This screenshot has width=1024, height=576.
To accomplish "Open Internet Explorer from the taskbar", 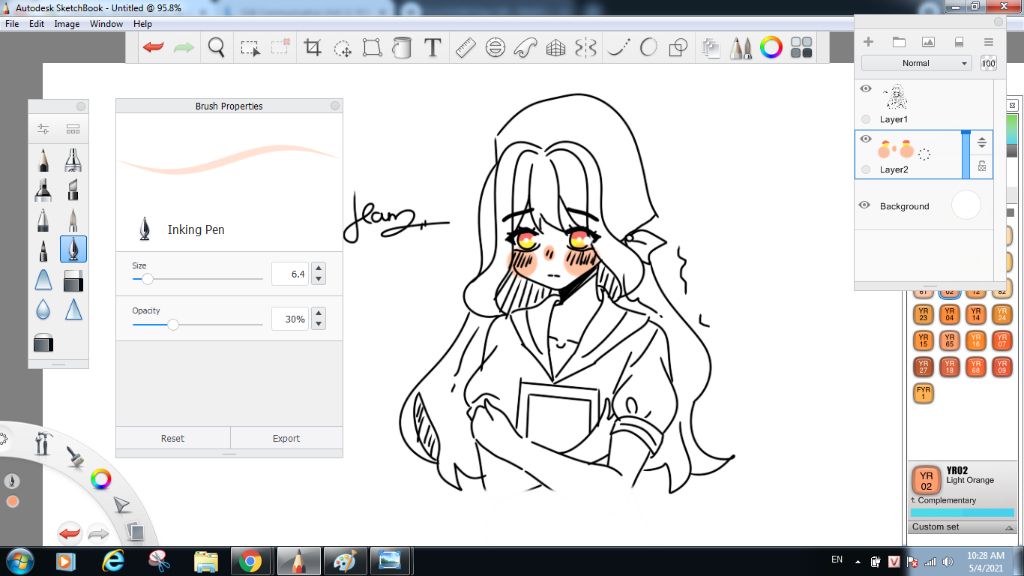I will click(x=113, y=561).
